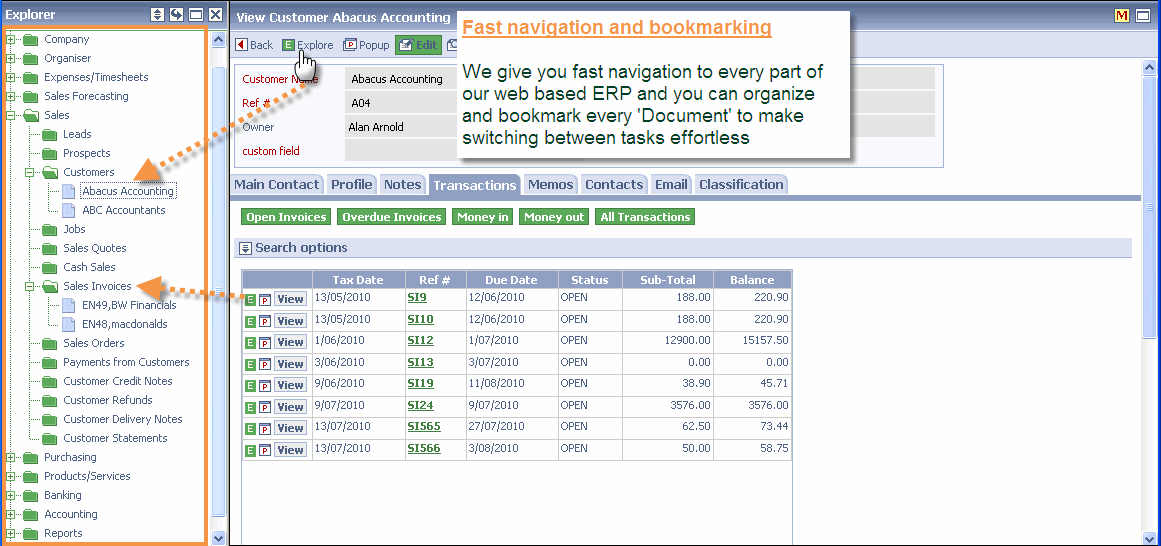Expand the Organiser tree node
This screenshot has width=1161, height=546.
point(11,59)
